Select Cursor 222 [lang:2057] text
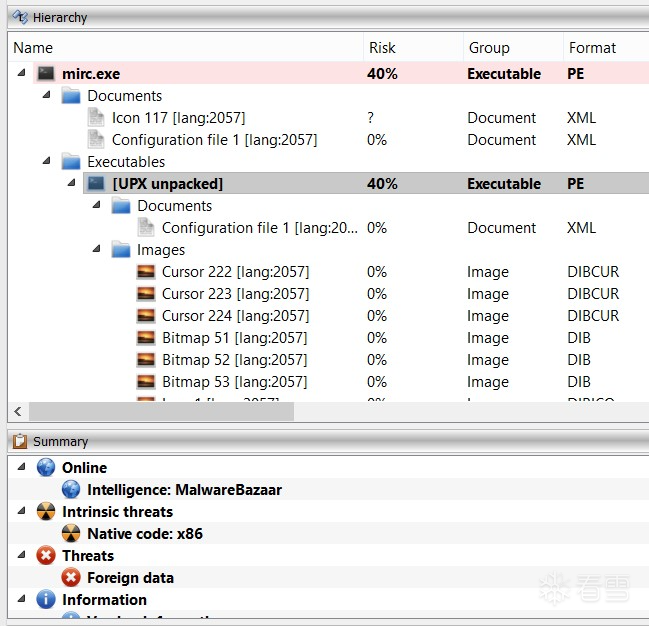The width and height of the screenshot is (649, 626). [236, 272]
